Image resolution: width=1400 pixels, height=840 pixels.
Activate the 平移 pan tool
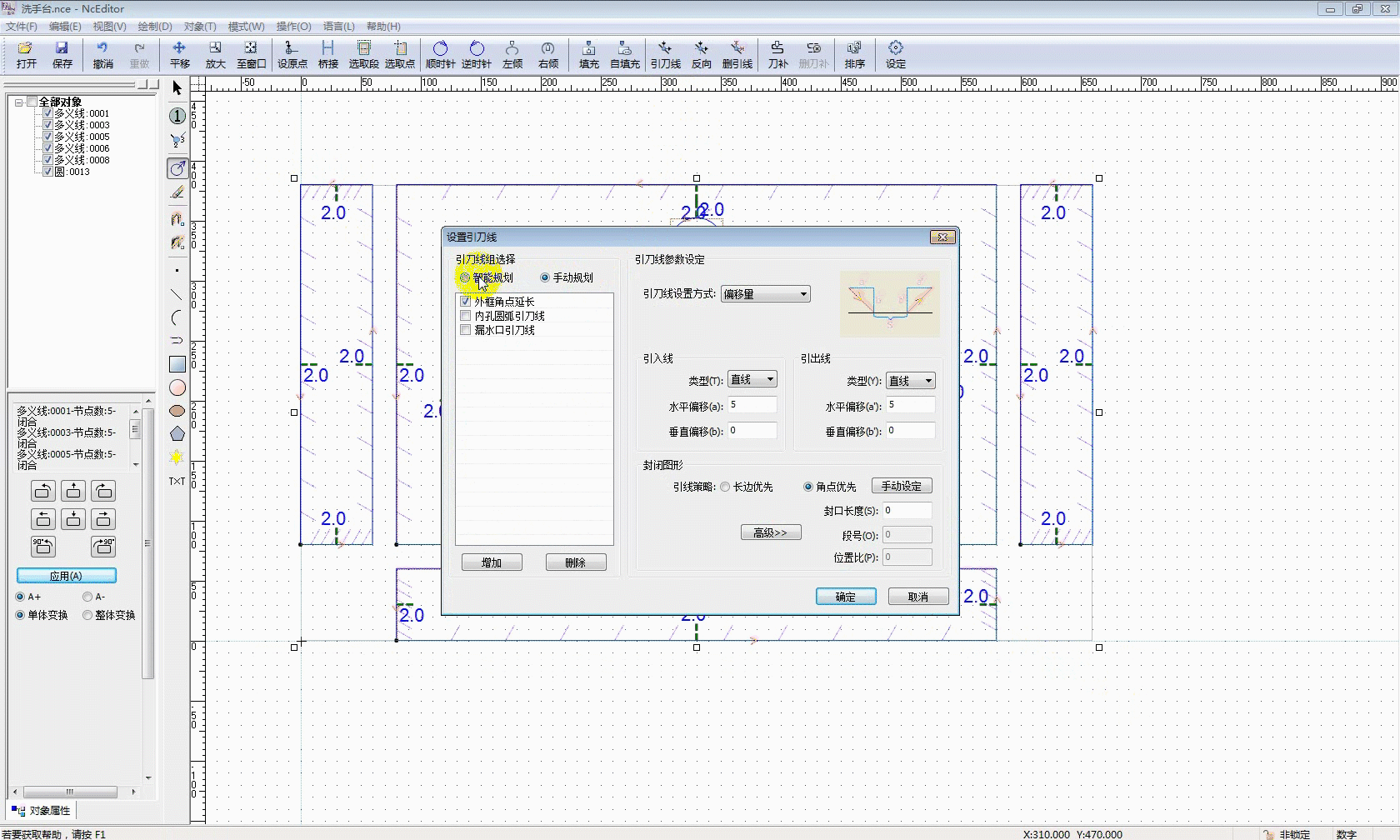tap(179, 55)
